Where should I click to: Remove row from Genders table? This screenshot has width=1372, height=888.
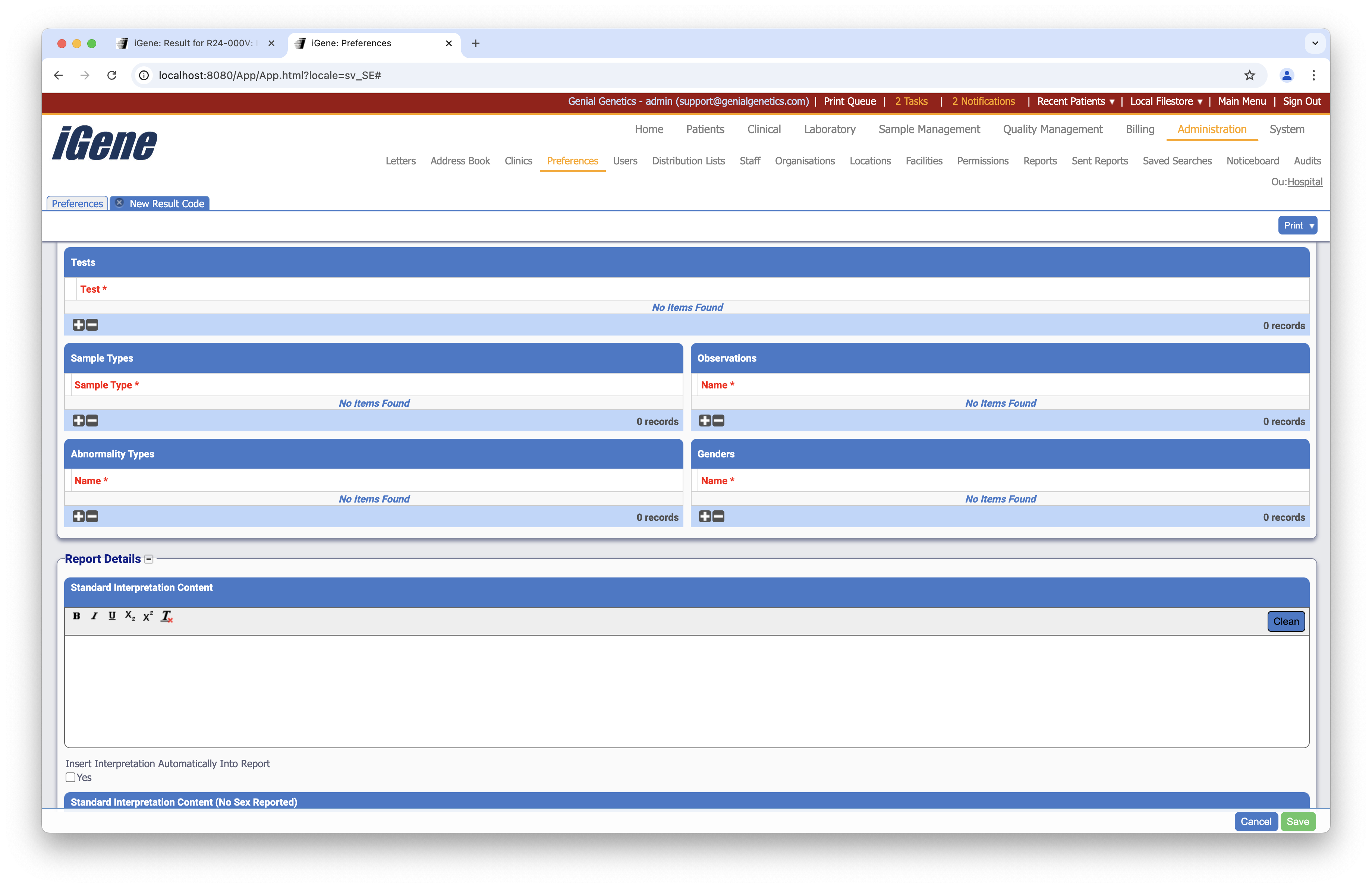(x=718, y=516)
